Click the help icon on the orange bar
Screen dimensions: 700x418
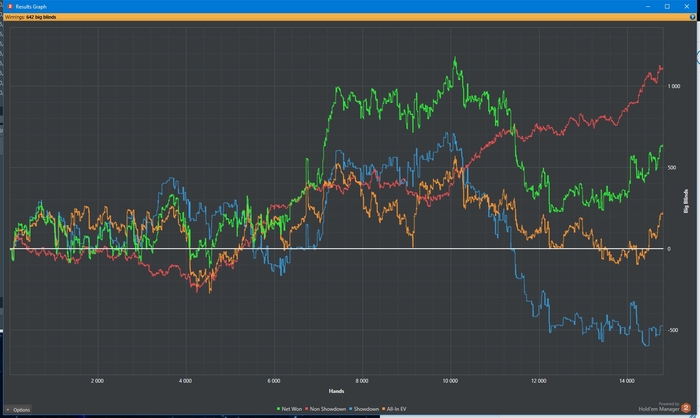coord(692,17)
